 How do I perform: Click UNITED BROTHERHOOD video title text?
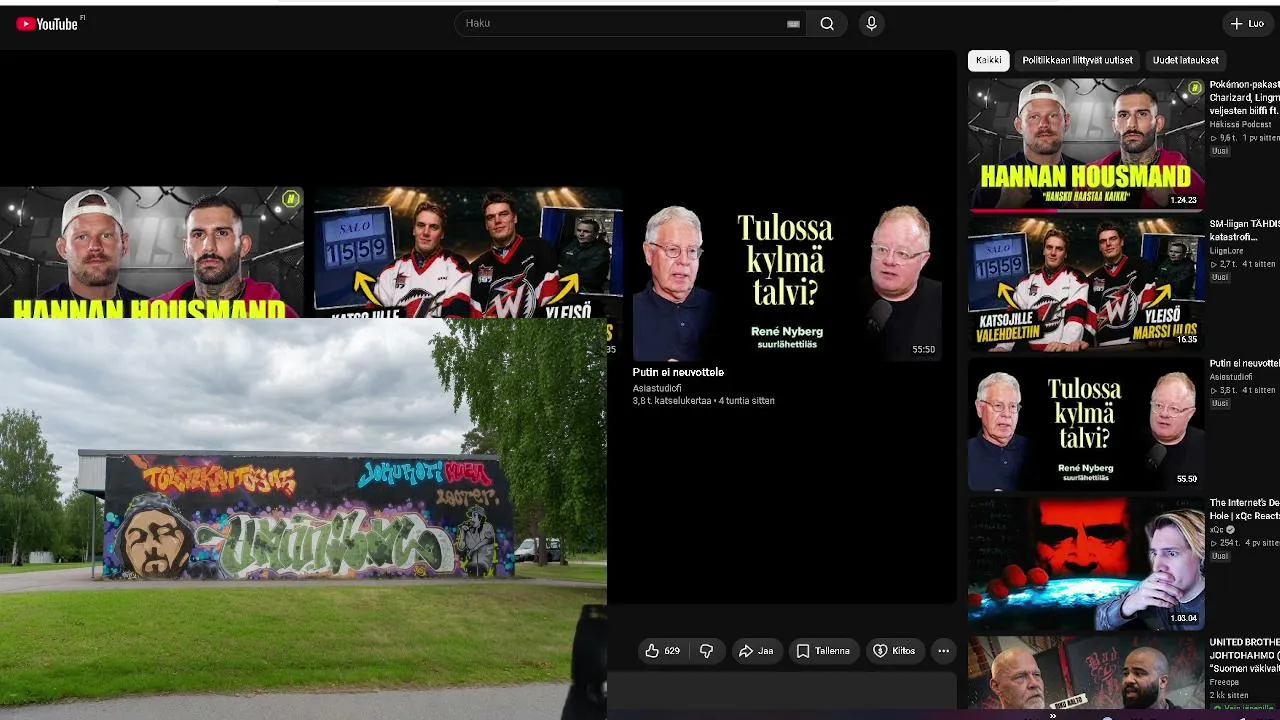1244,655
